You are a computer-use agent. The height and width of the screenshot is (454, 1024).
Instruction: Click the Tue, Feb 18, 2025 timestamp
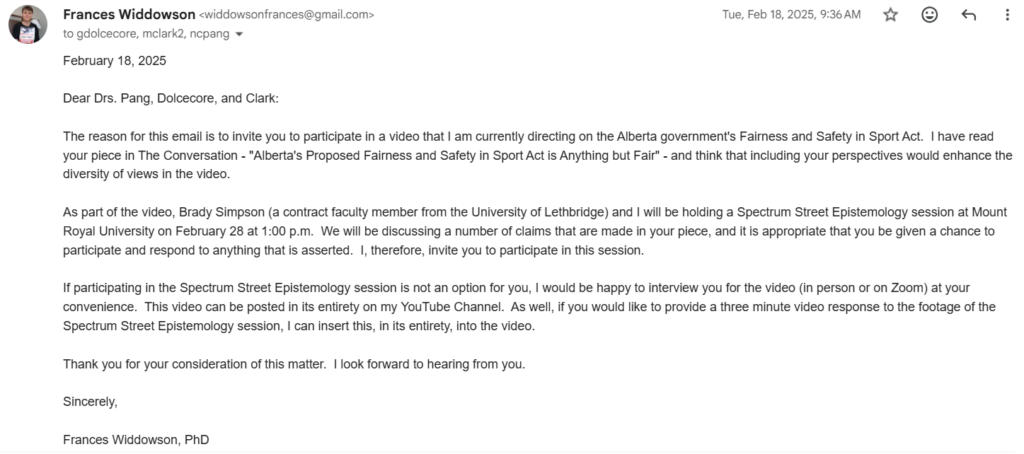pos(792,15)
